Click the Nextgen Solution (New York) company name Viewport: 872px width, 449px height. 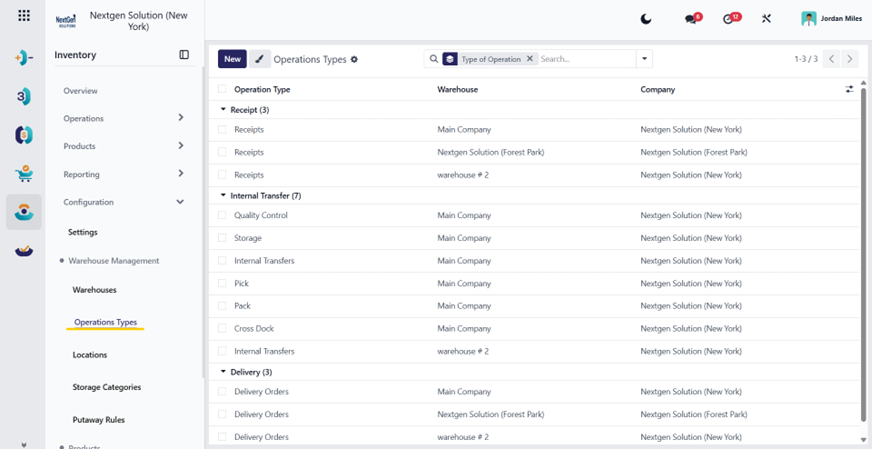click(138, 21)
